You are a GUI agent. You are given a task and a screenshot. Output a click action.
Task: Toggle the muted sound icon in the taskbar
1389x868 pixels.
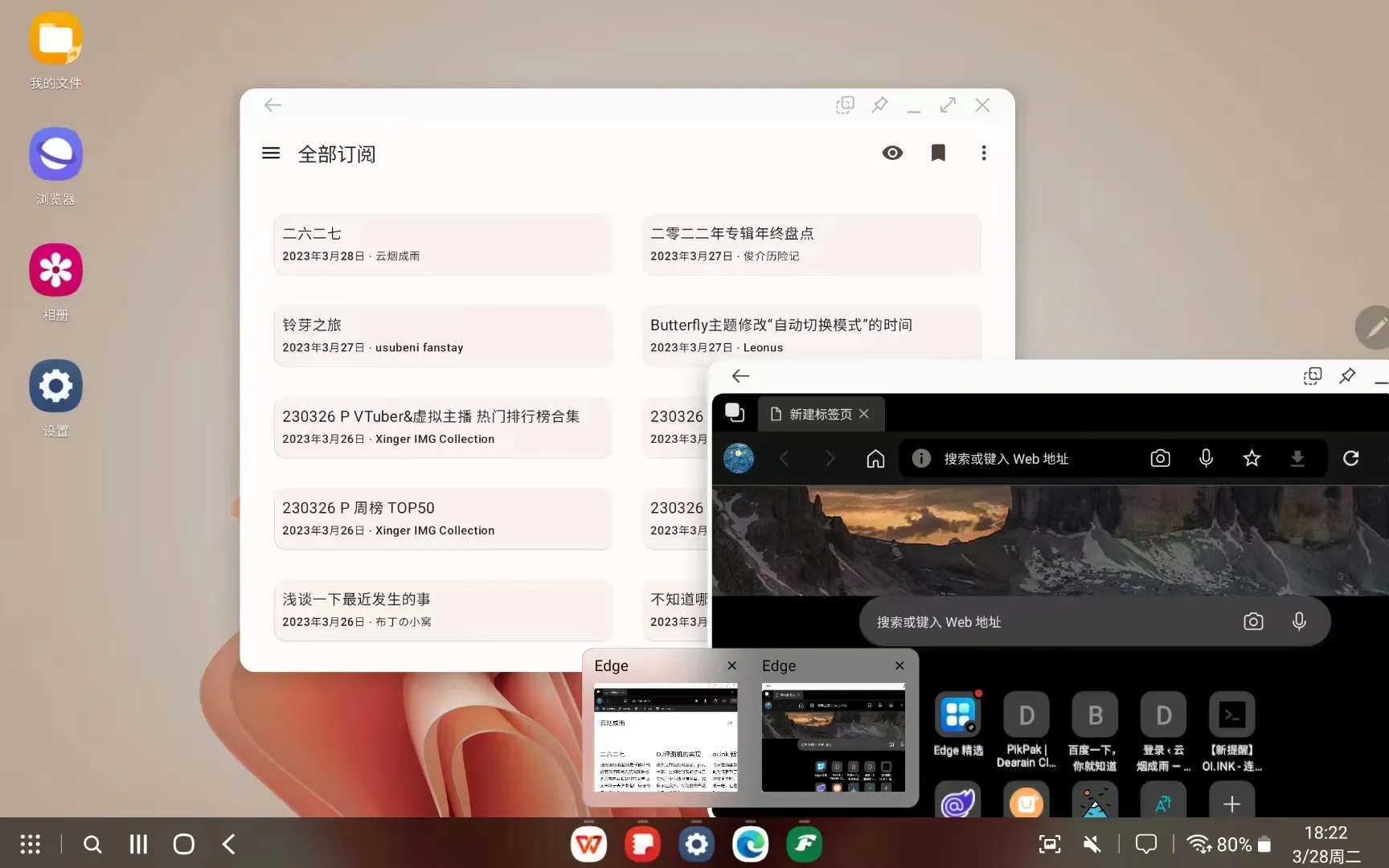tap(1092, 844)
